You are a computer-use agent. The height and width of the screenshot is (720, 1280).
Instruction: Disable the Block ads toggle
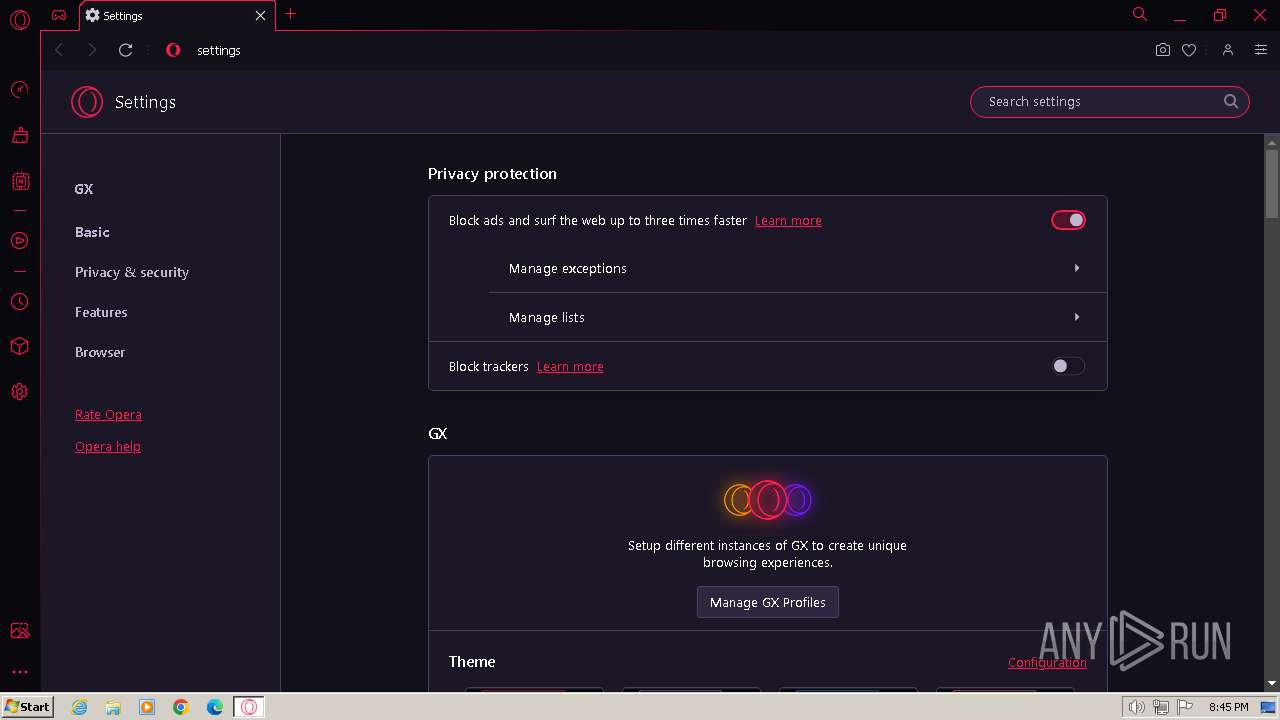(1068, 220)
